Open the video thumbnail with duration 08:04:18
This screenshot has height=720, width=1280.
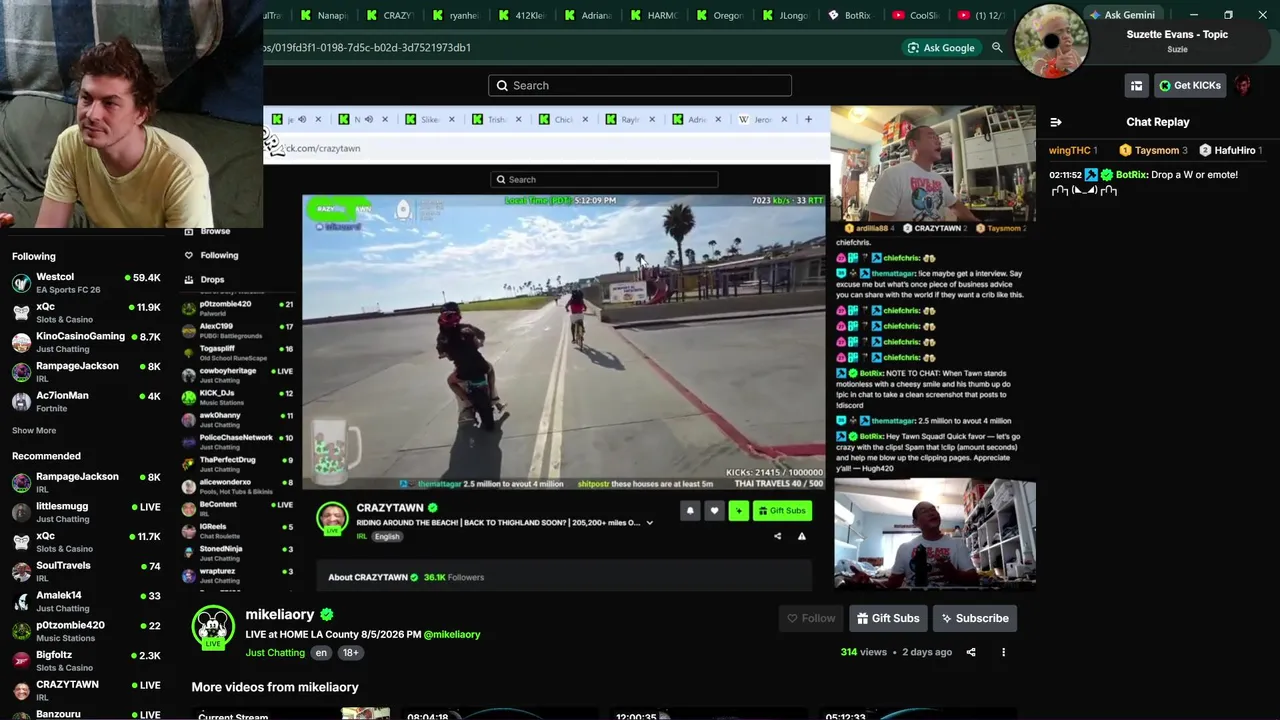[499, 713]
